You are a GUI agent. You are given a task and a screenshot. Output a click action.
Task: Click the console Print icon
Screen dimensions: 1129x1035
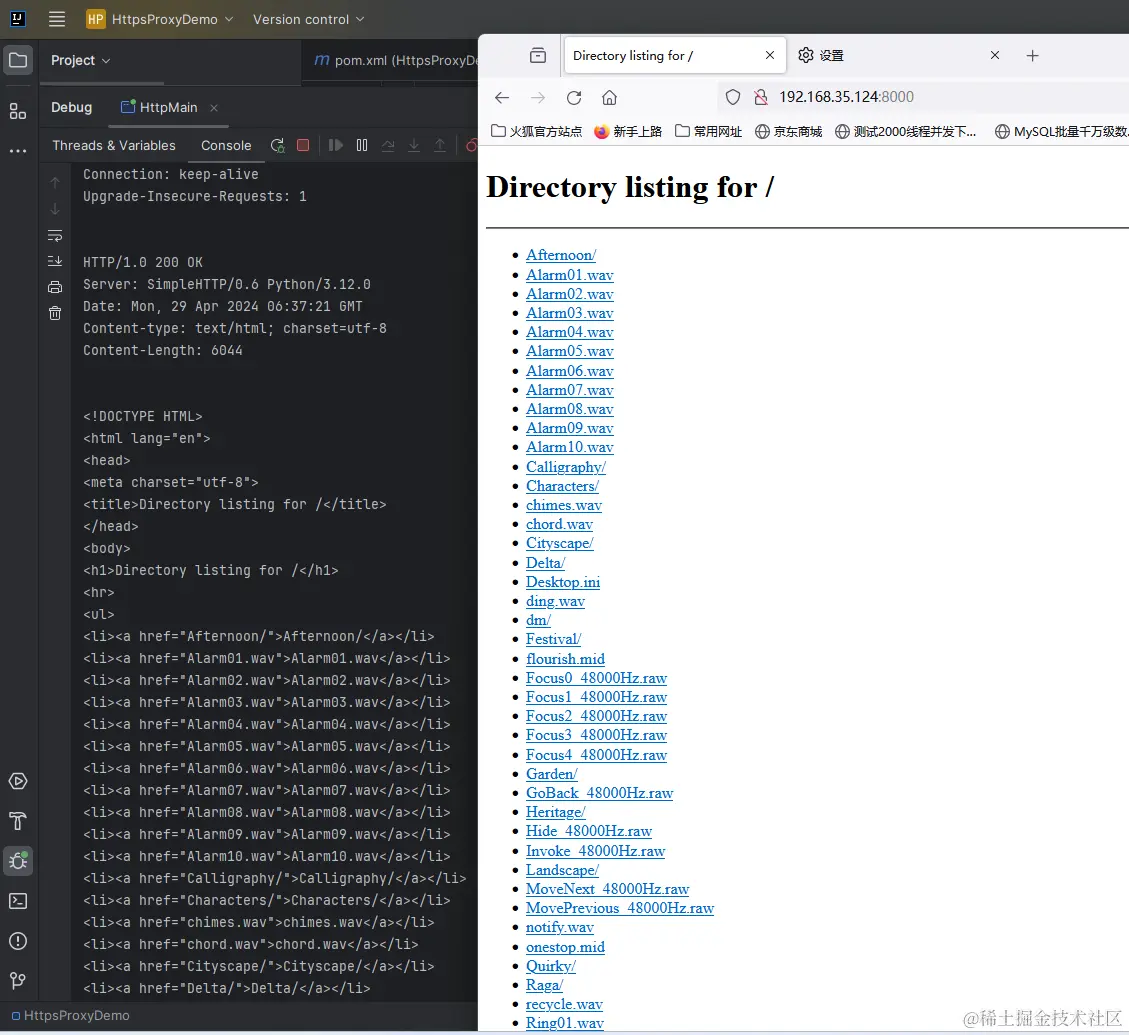click(x=55, y=287)
